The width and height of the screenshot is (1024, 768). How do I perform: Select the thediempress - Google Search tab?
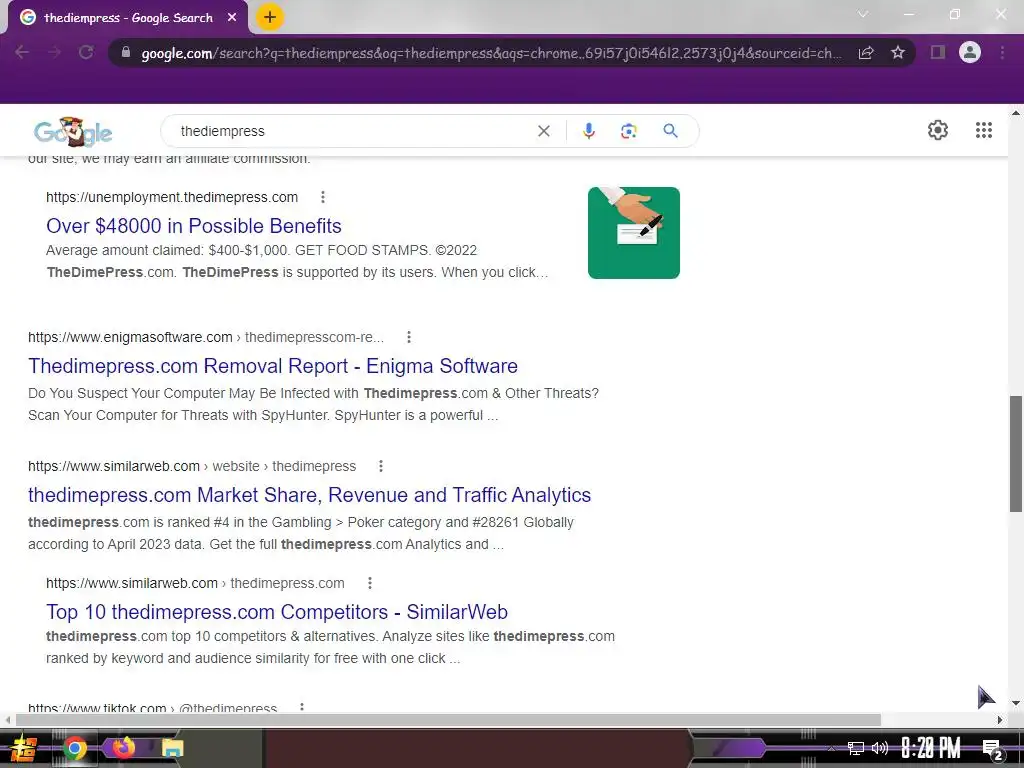coord(128,18)
